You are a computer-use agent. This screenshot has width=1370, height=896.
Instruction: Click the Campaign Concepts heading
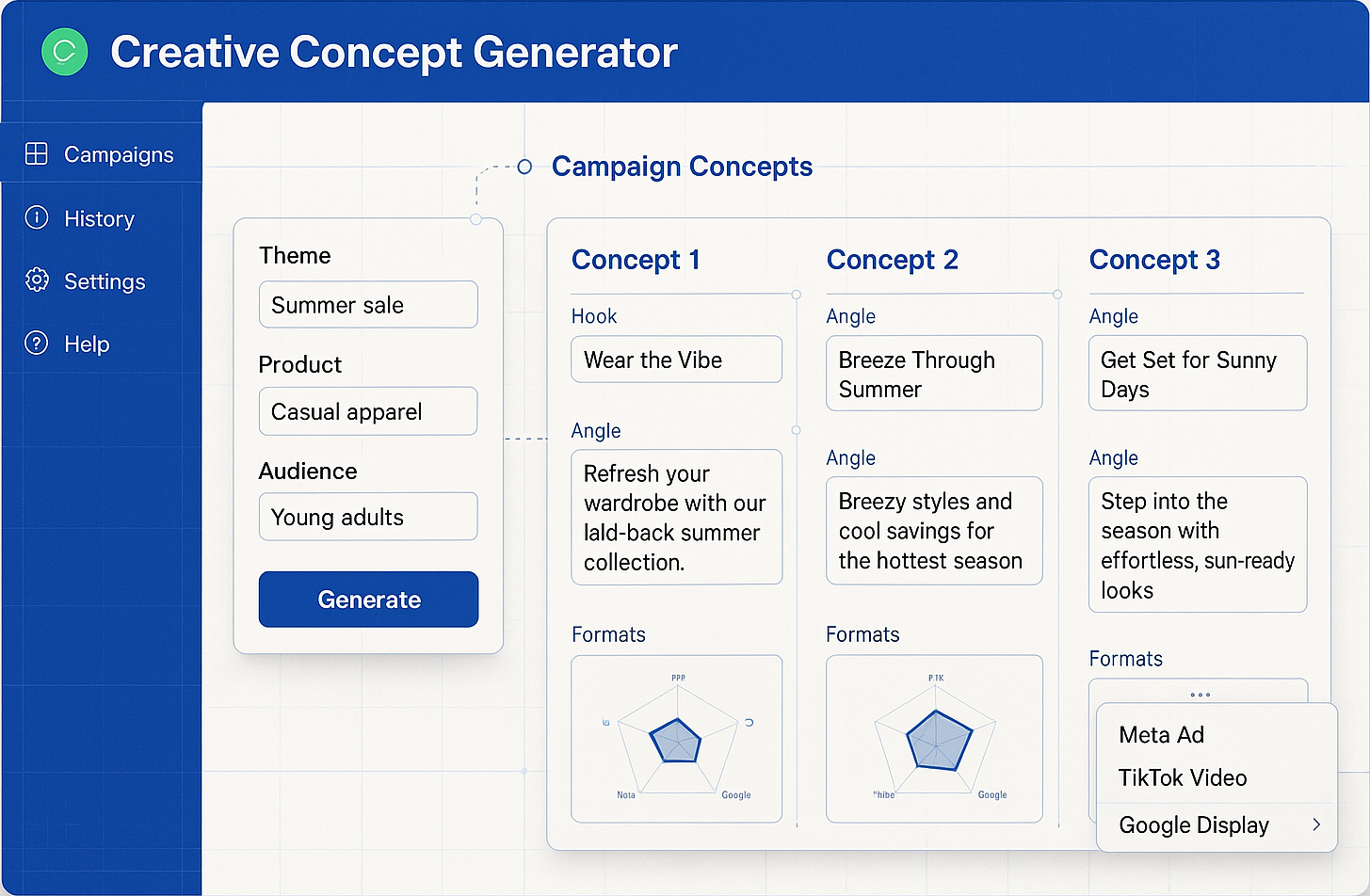pos(682,167)
